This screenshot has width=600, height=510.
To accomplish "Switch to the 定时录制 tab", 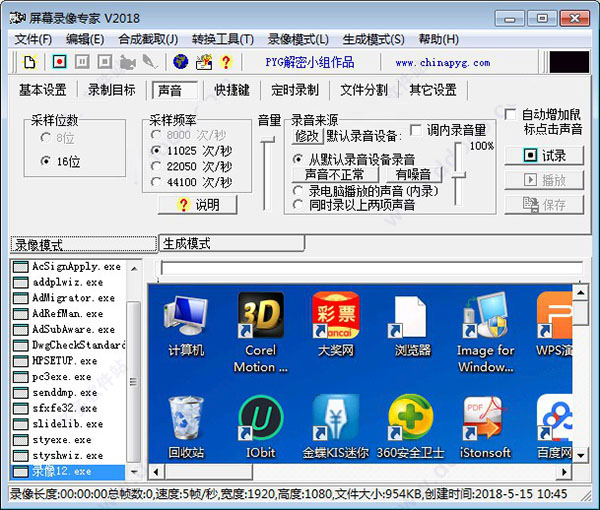I will pyautogui.click(x=295, y=90).
